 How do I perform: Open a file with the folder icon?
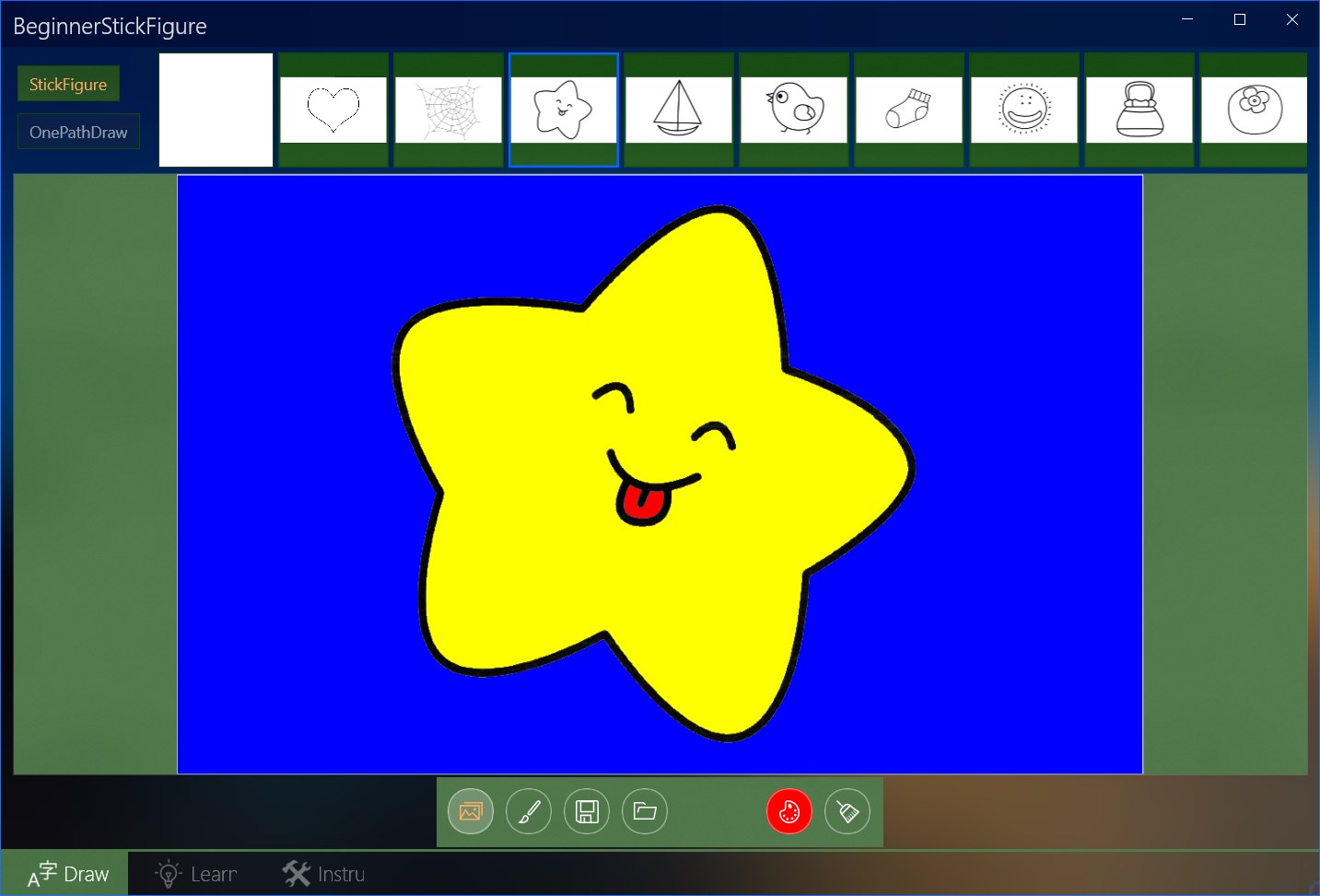coord(645,811)
